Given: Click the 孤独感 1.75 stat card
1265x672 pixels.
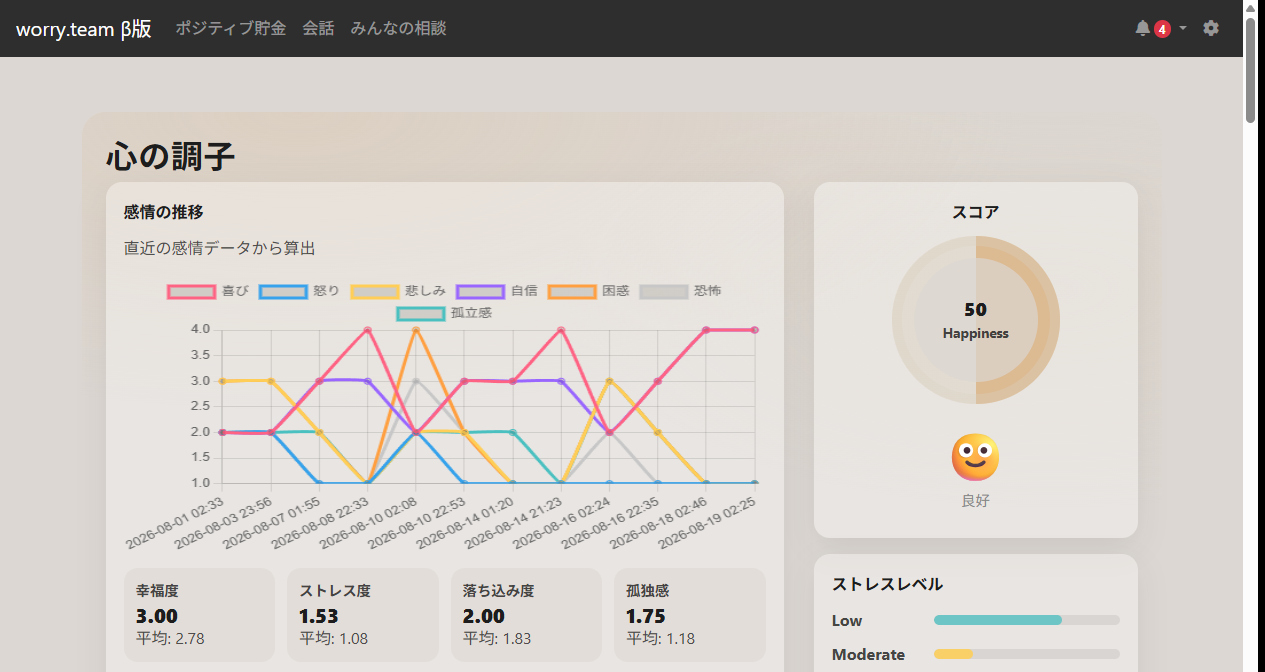Looking at the screenshot, I should pyautogui.click(x=690, y=615).
